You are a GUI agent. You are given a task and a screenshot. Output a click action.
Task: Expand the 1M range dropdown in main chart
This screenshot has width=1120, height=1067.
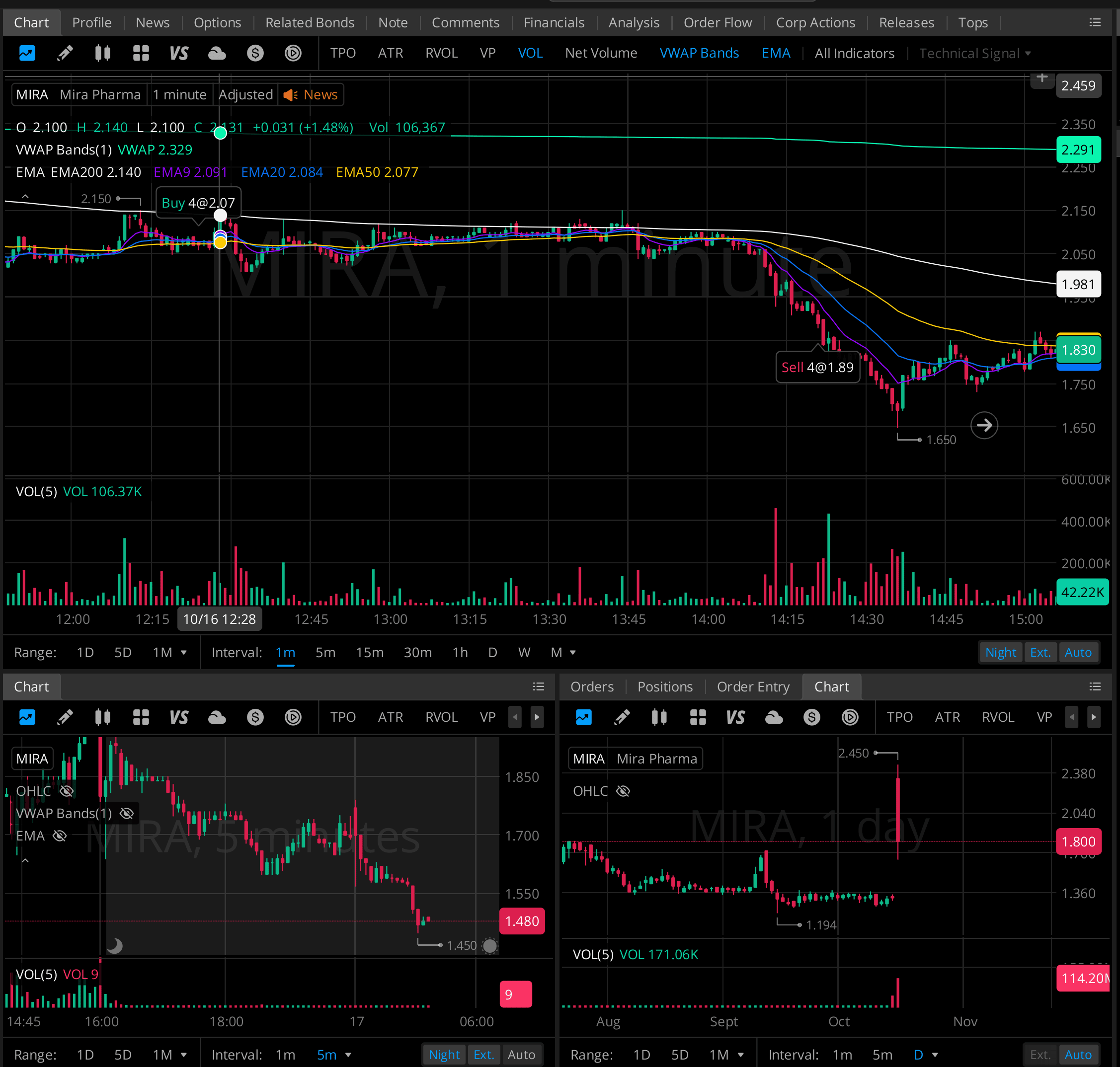pyautogui.click(x=184, y=652)
